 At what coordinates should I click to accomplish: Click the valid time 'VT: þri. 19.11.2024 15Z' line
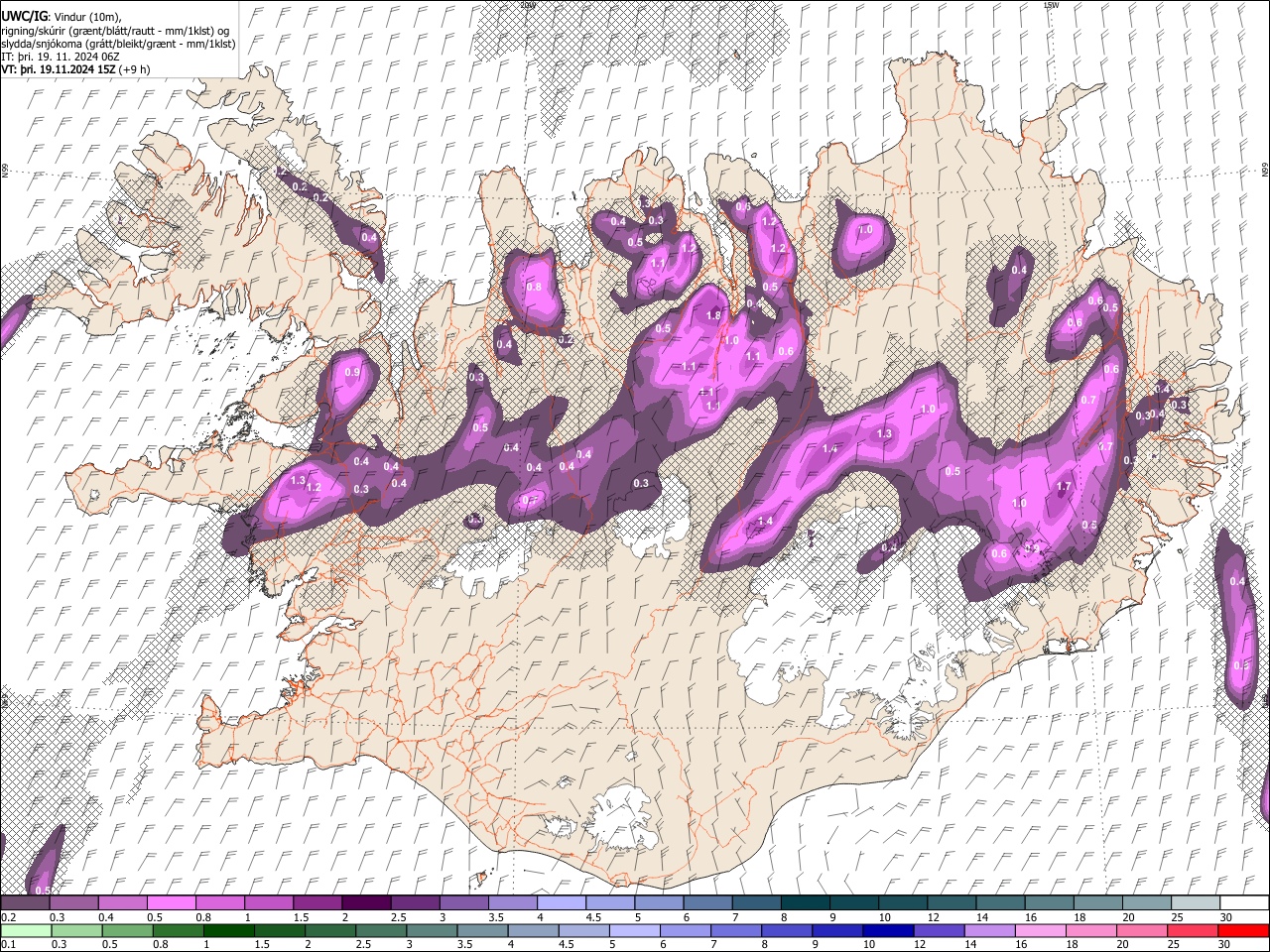point(76,69)
